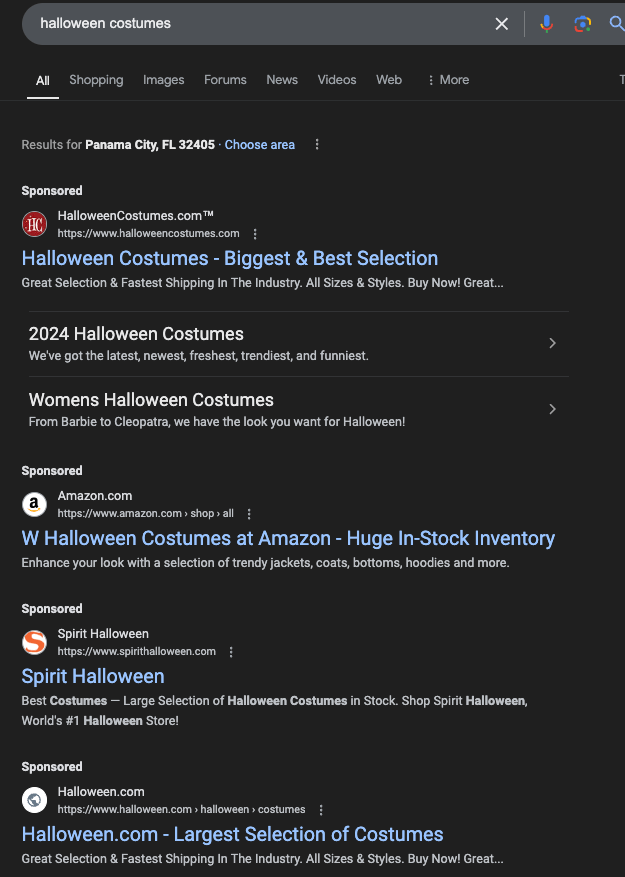This screenshot has height=877, width=625.
Task: Open ad options dots for the amazon.com result
Action: (249, 514)
